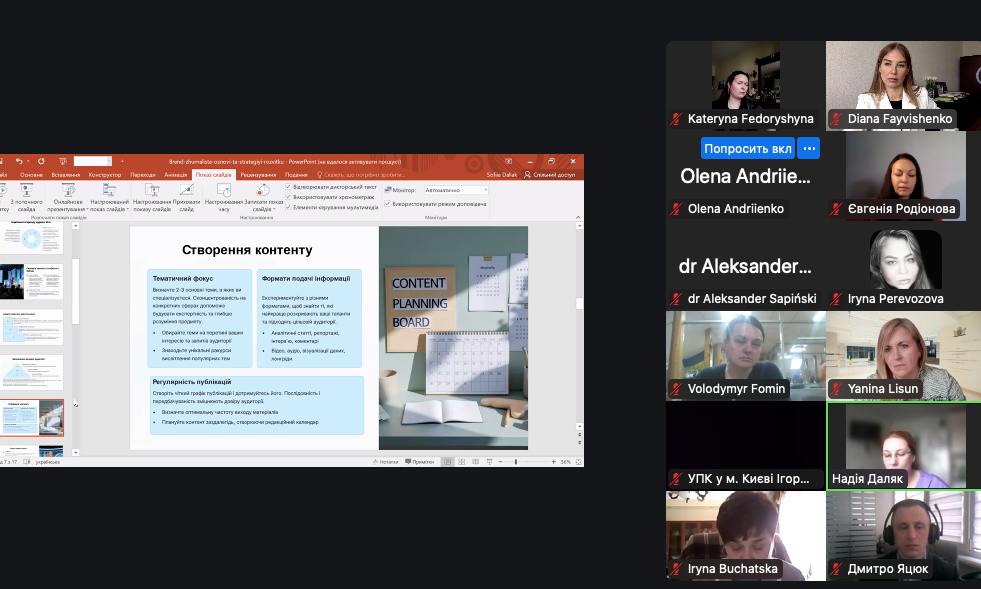The height and width of the screenshot is (589, 981).
Task: Toggle Use Timings checkbox
Action: point(288,197)
